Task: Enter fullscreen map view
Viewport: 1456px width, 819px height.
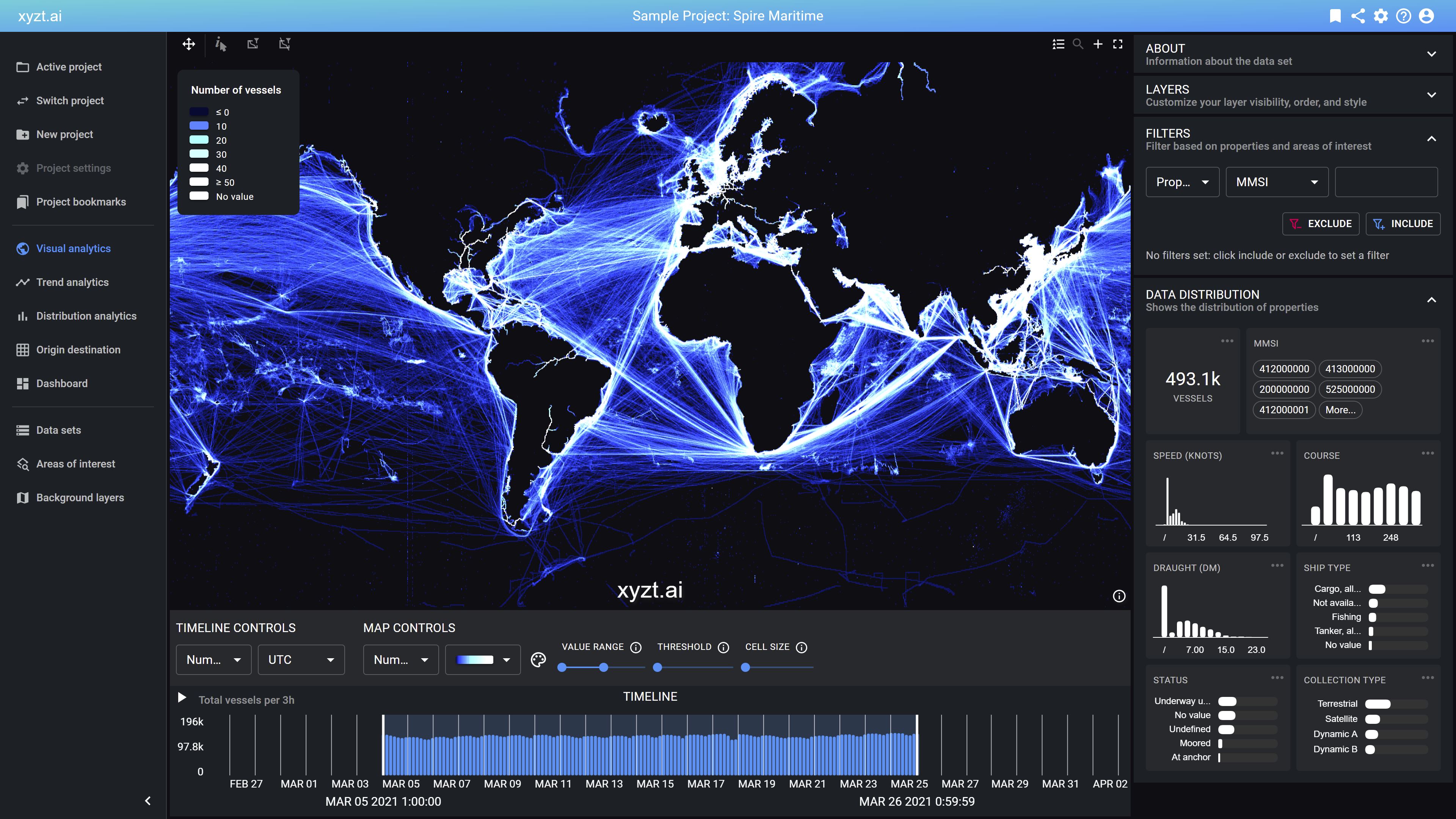Action: click(1117, 44)
